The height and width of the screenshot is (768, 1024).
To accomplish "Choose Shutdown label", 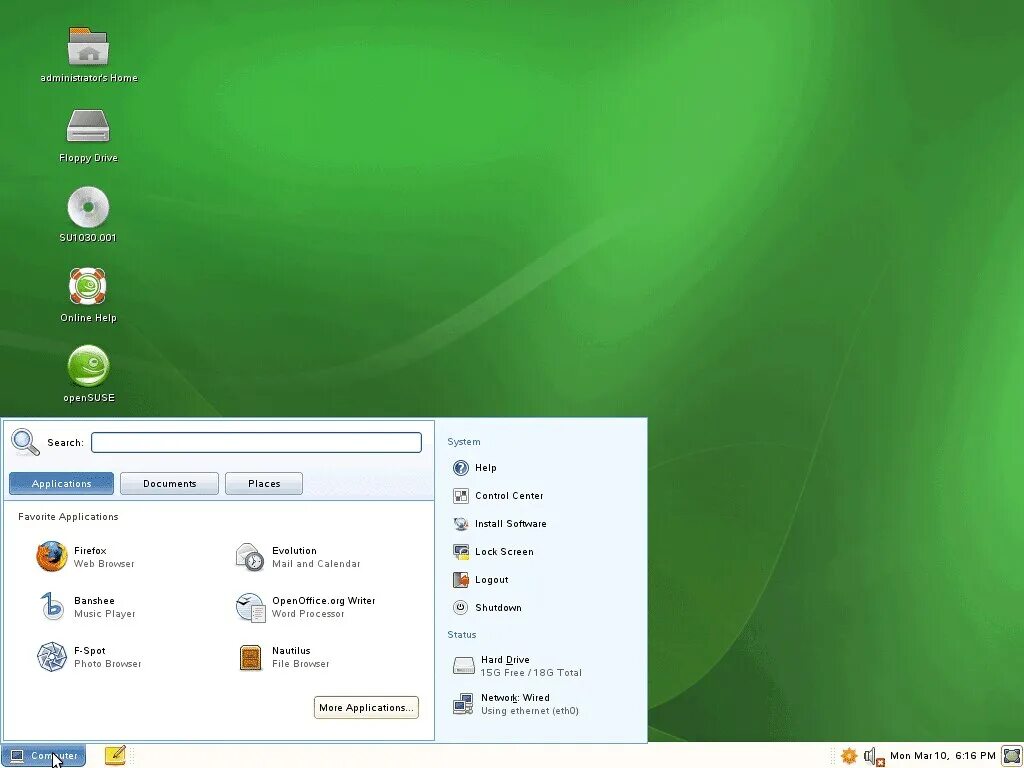I will [498, 607].
